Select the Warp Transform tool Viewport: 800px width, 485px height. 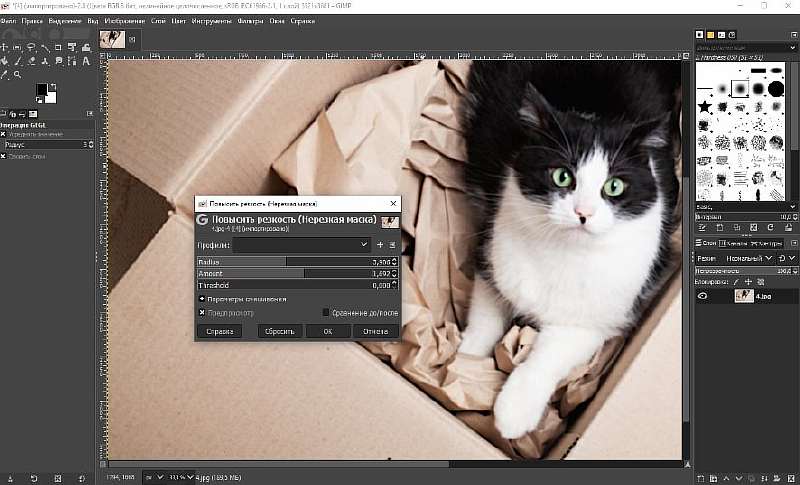86,47
